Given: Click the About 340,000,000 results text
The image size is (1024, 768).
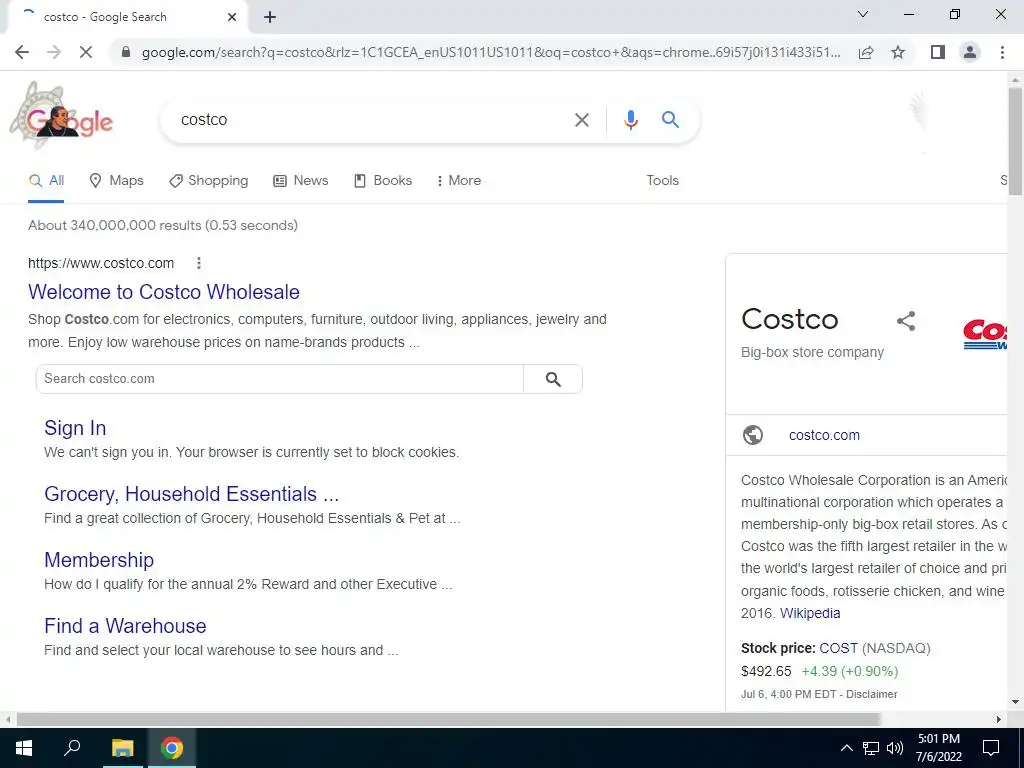Looking at the screenshot, I should (163, 225).
